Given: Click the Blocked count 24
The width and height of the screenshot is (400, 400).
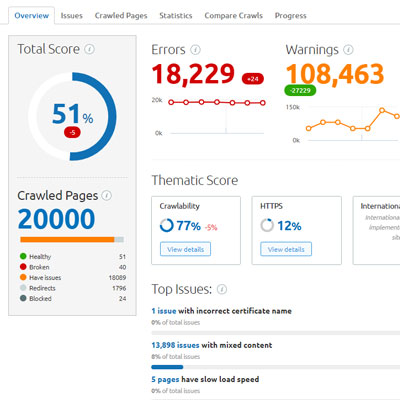Looking at the screenshot, I should pyautogui.click(x=122, y=298).
